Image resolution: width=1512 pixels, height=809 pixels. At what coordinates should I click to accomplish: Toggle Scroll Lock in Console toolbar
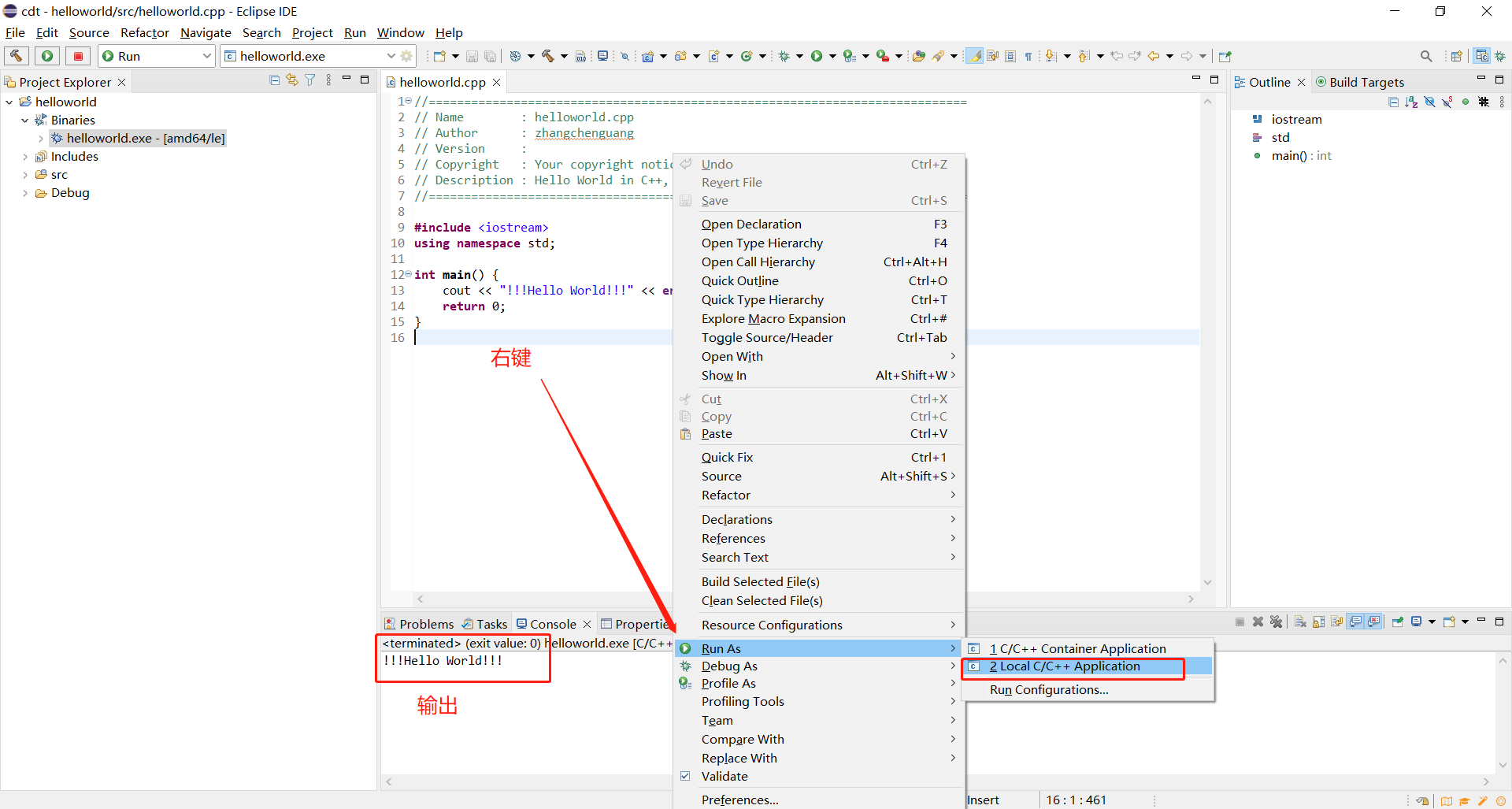pyautogui.click(x=1319, y=622)
